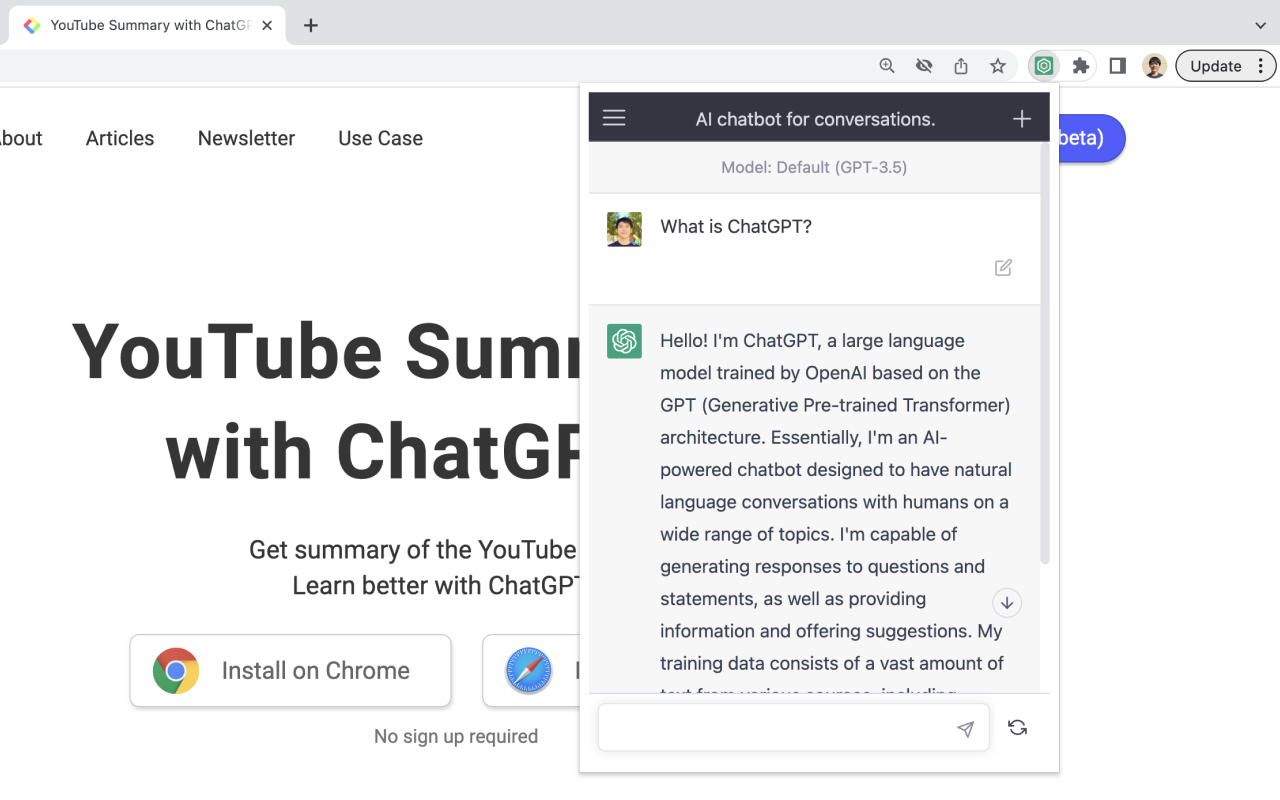This screenshot has height=800, width=1280.
Task: Open the ChatGPT extension from Chrome toolbar
Action: 1043,65
